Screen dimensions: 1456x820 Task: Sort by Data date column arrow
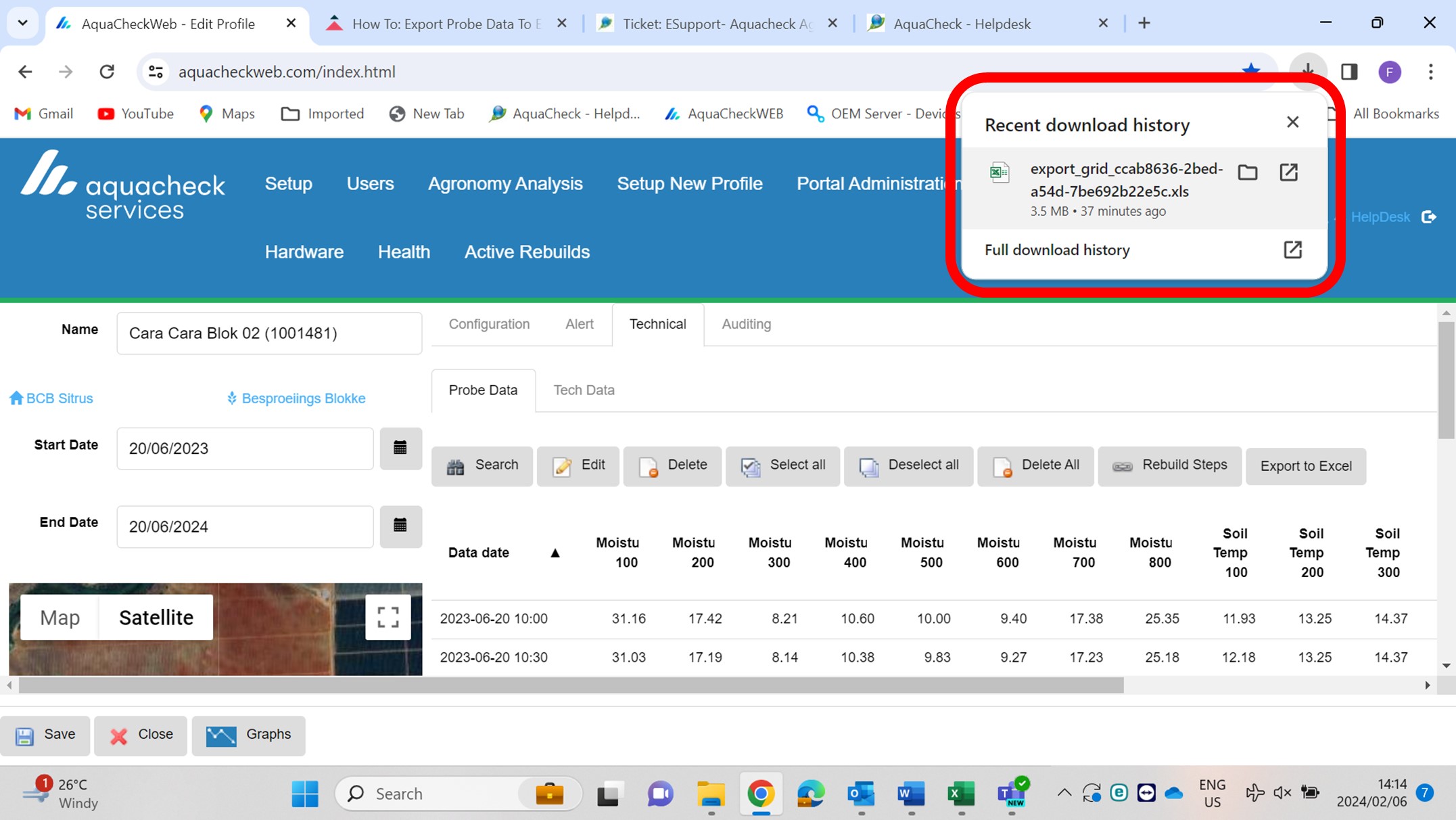point(555,553)
